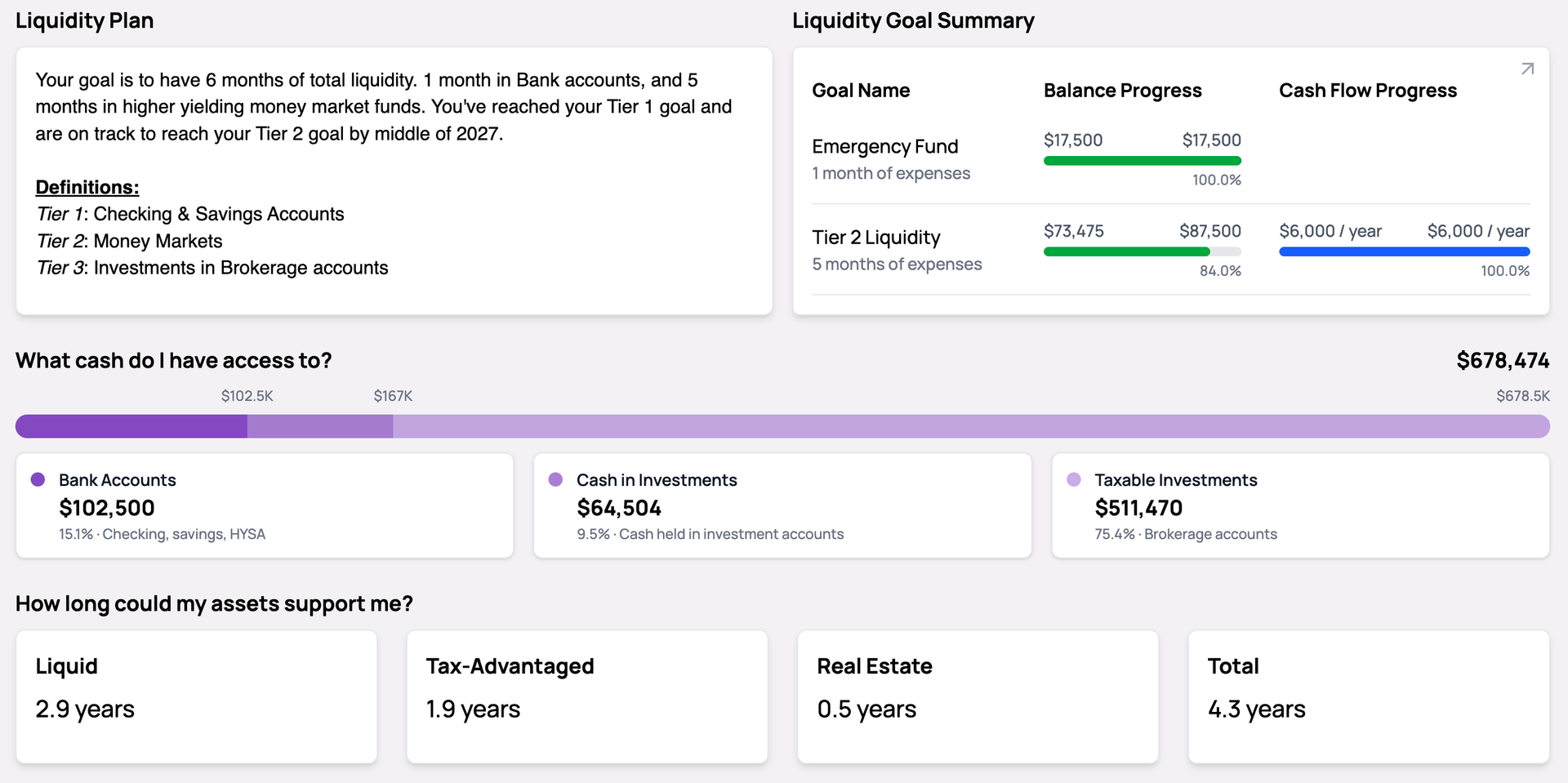Click the $678,474 total cash amount
Viewport: 1568px width, 783px height.
pyautogui.click(x=1503, y=360)
